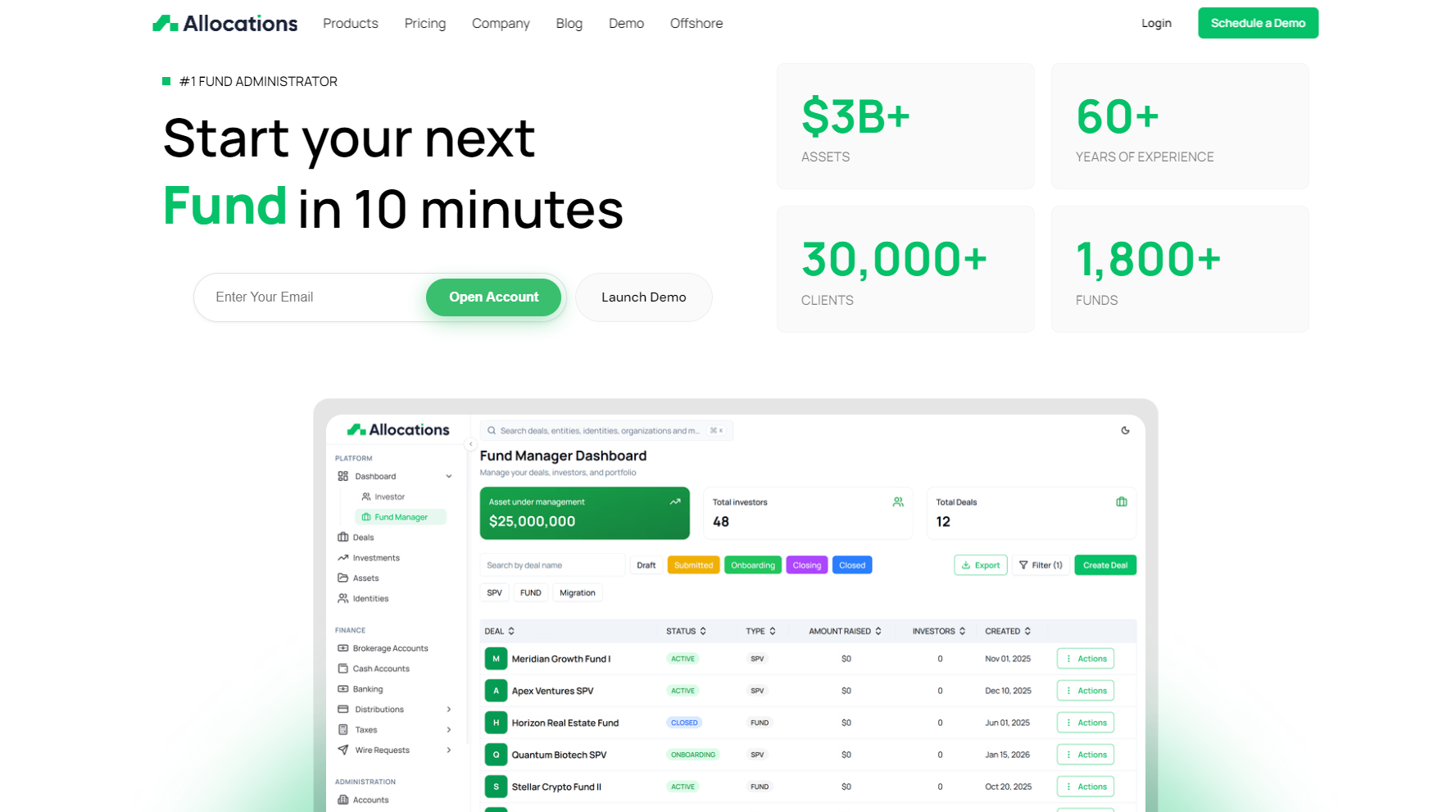Screen dimensions: 1456x812
Task: Collapse the Dashboard sidebar chevron
Action: (x=449, y=476)
